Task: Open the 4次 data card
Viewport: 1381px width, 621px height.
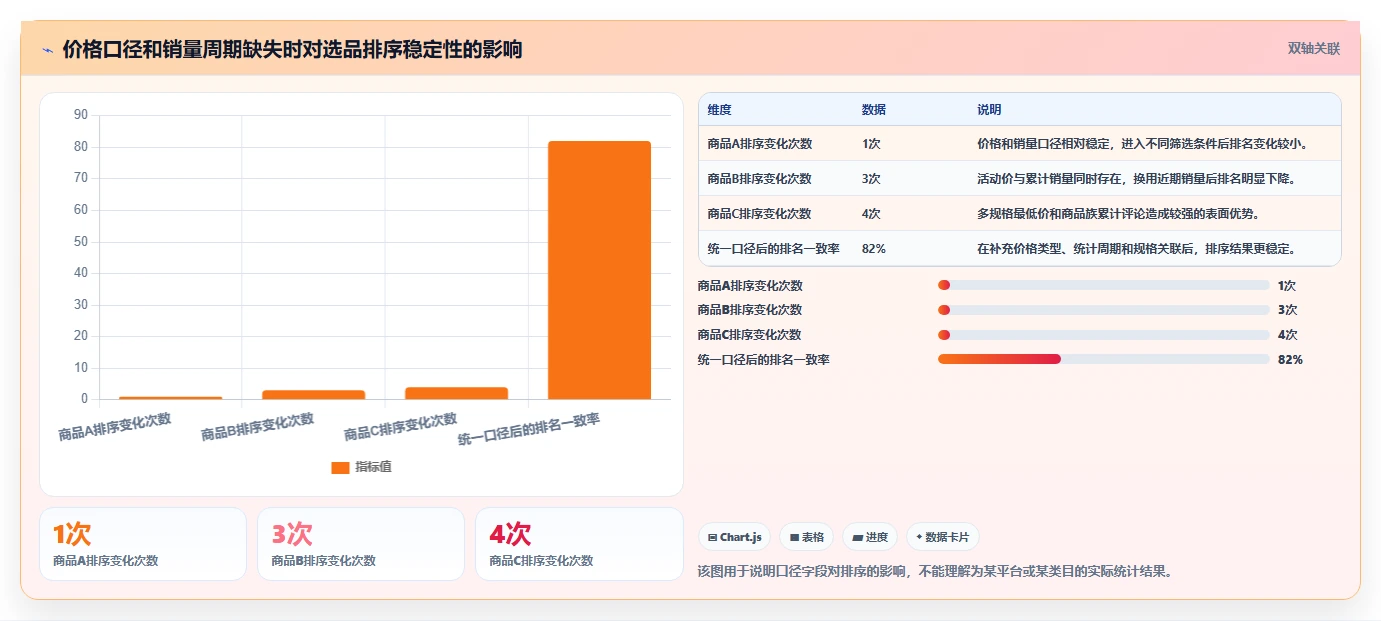Action: [579, 544]
